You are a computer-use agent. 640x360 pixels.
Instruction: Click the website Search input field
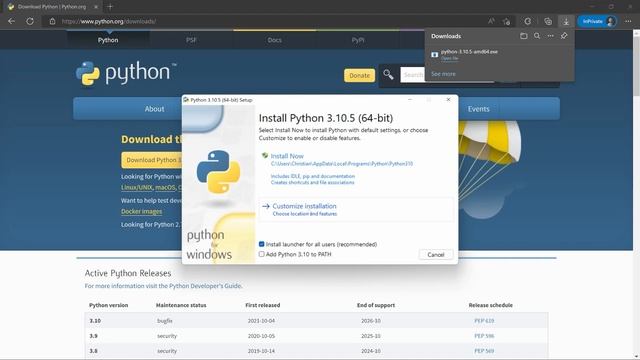click(413, 75)
